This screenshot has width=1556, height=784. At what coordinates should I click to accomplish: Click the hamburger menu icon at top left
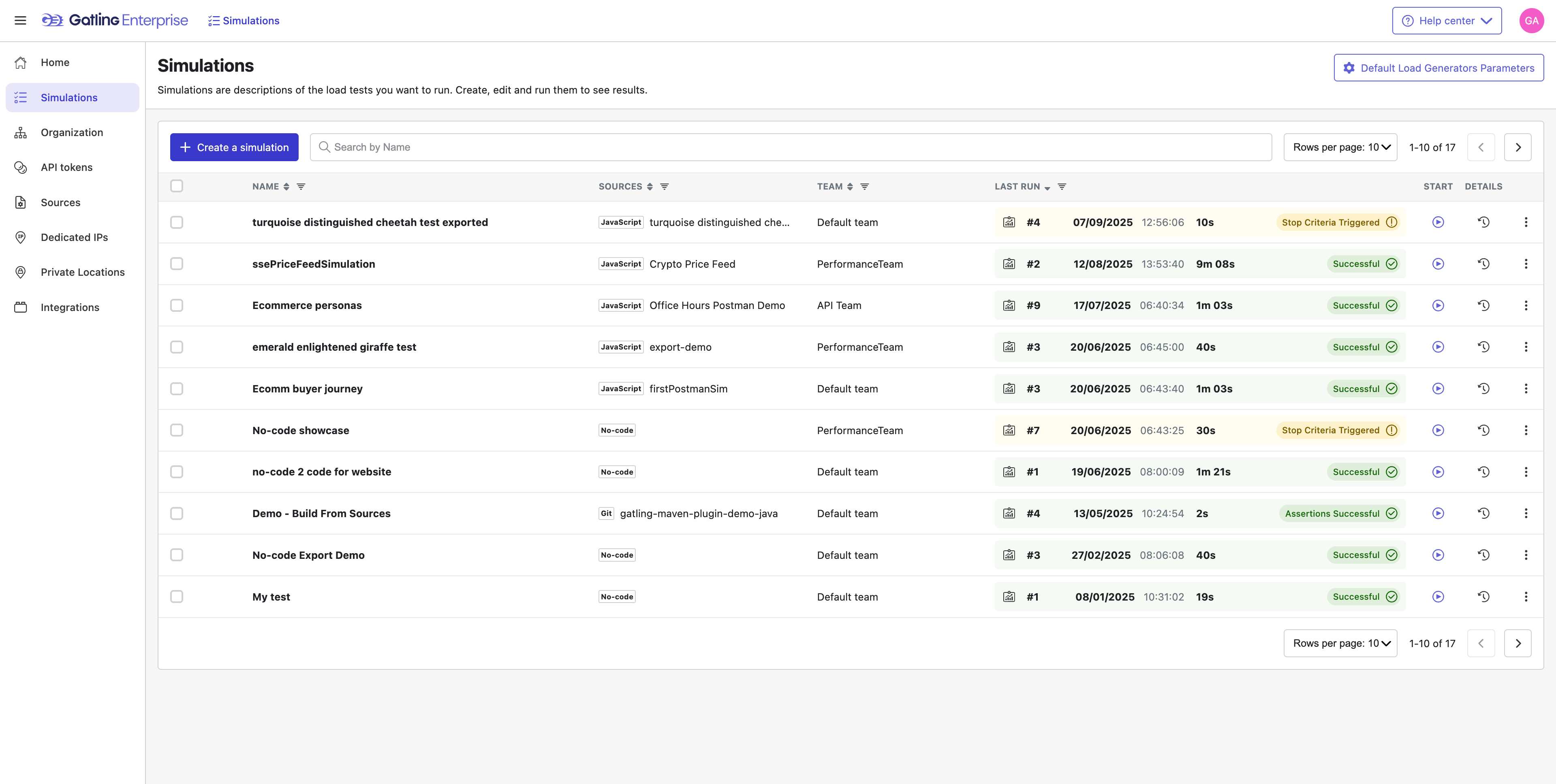pos(21,21)
